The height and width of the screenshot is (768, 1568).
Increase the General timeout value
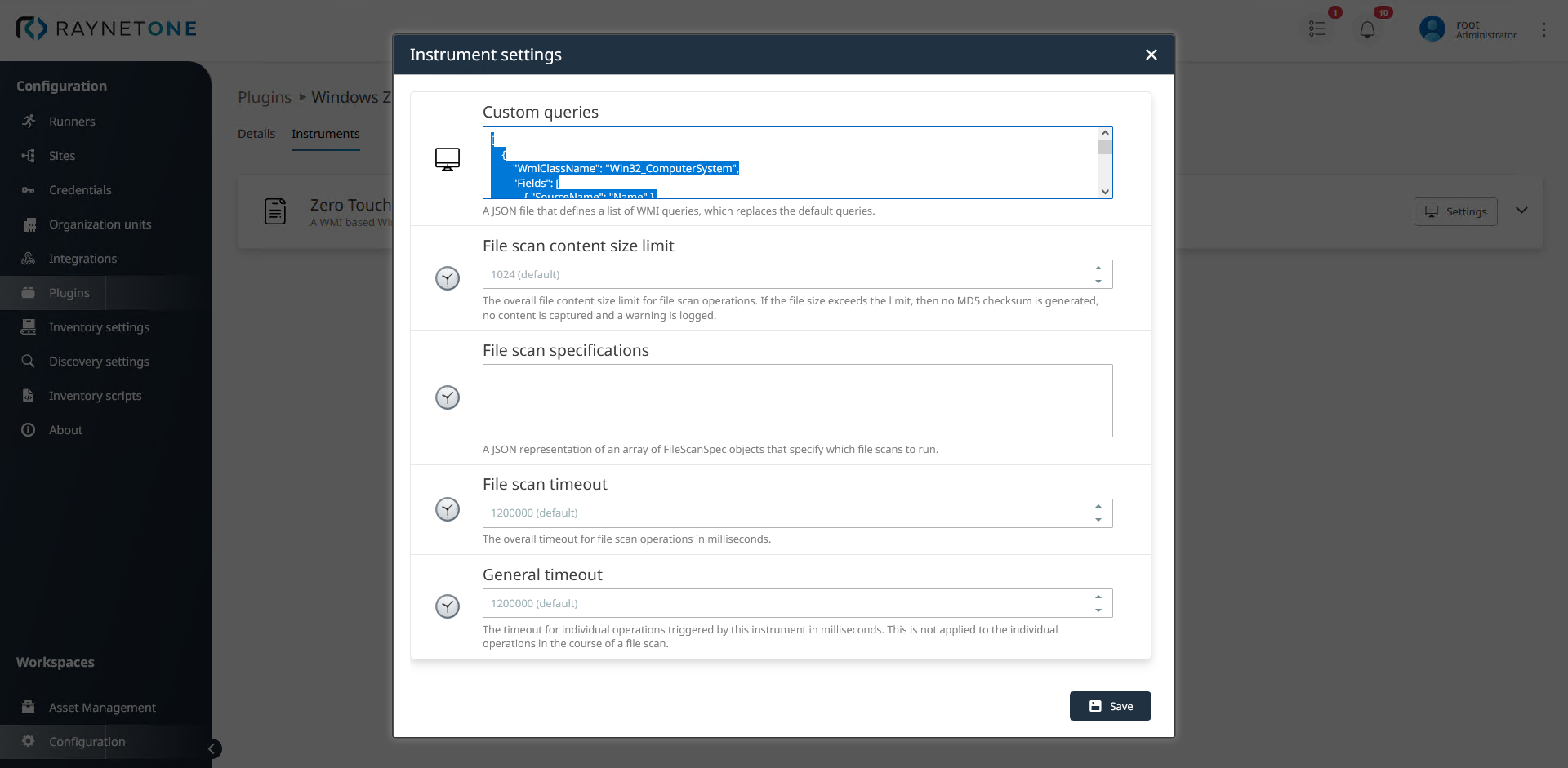click(1098, 597)
